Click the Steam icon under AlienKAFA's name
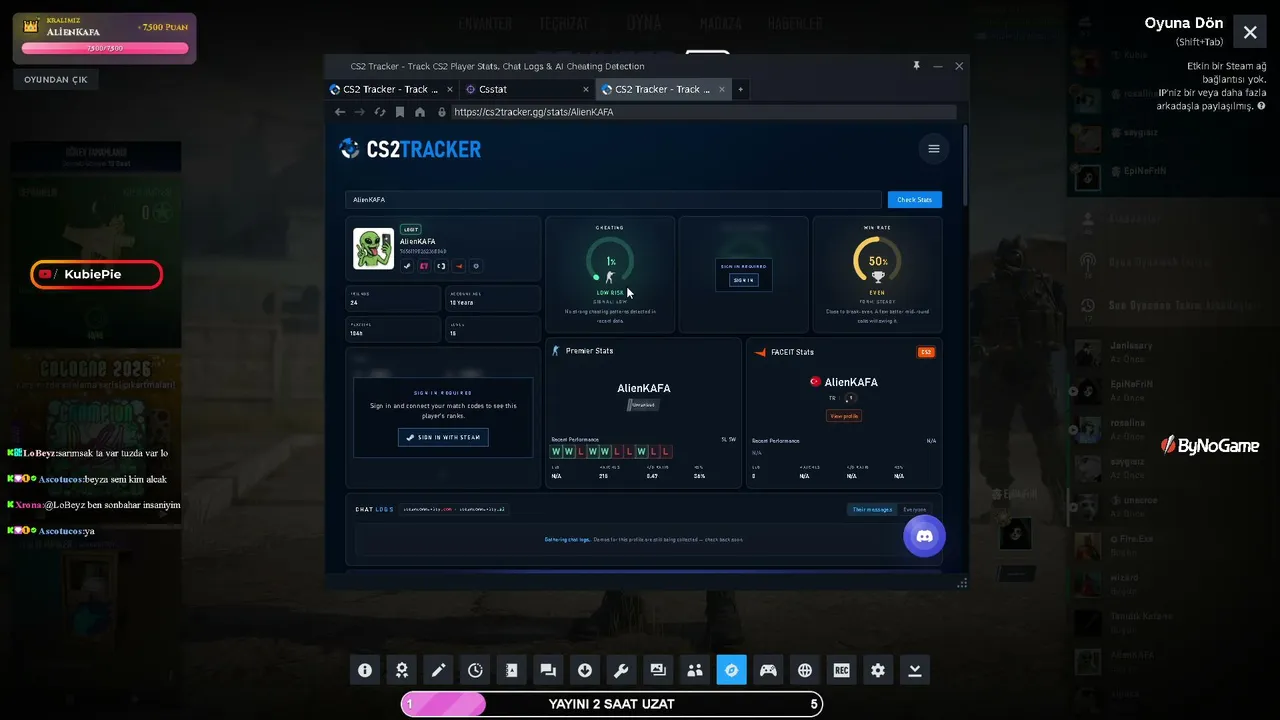This screenshot has width=1280, height=720. tap(407, 266)
